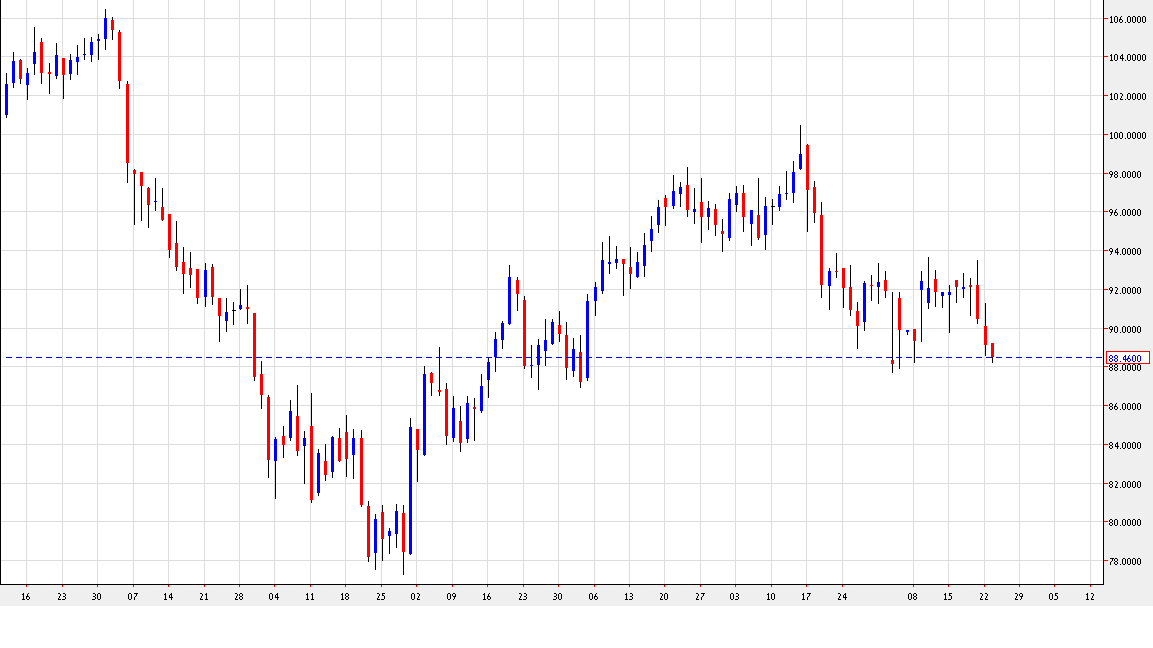The height and width of the screenshot is (648, 1153).
Task: Click date label 18 on time axis
Action: (345, 597)
